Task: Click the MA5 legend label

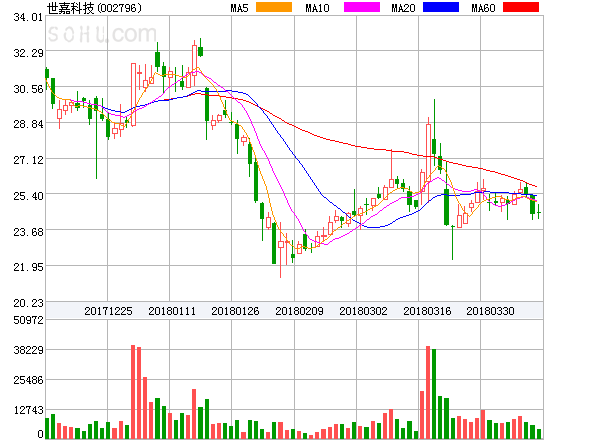Action: pyautogui.click(x=240, y=8)
